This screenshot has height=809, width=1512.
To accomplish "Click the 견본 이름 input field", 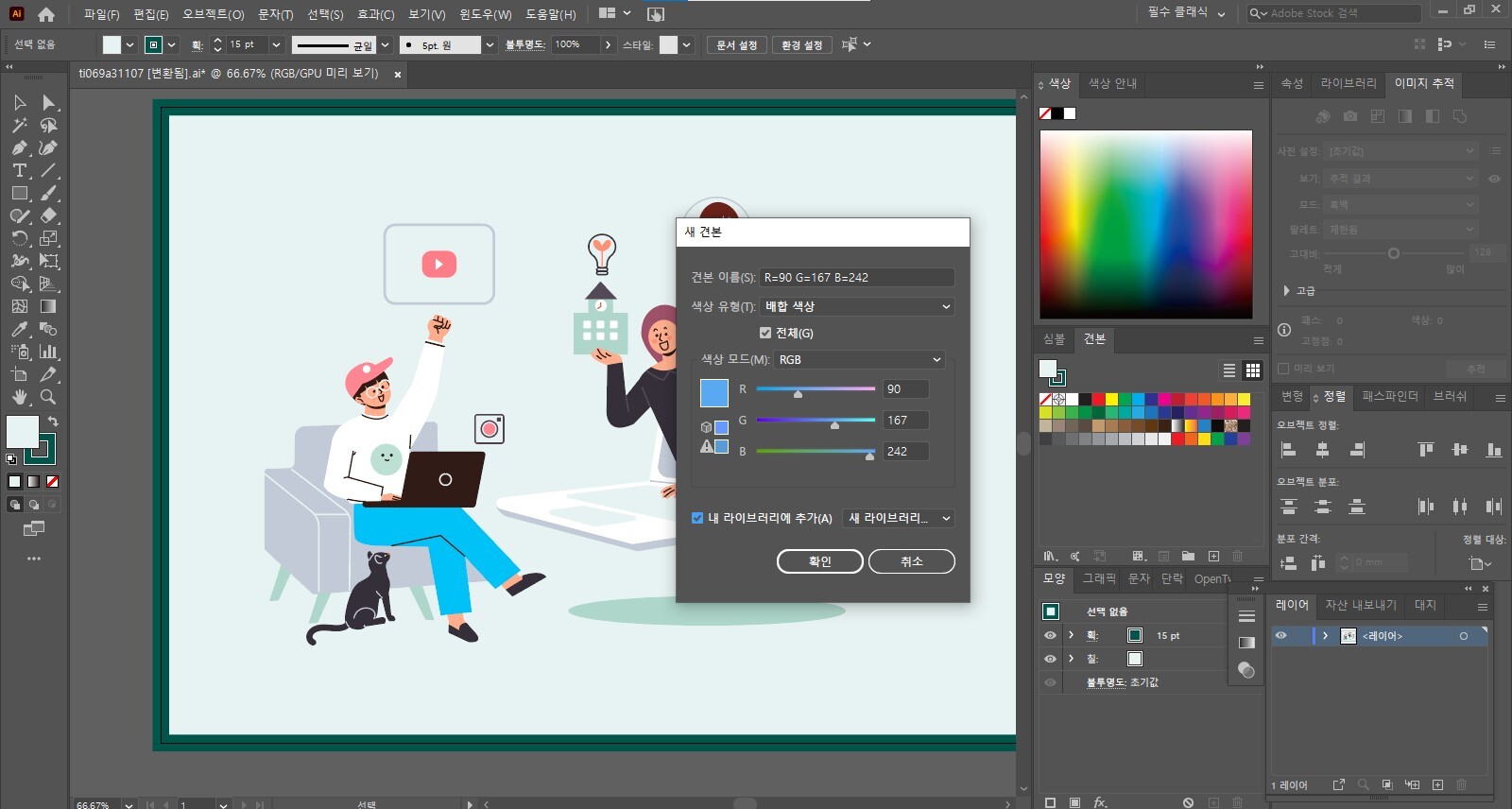I will point(856,277).
